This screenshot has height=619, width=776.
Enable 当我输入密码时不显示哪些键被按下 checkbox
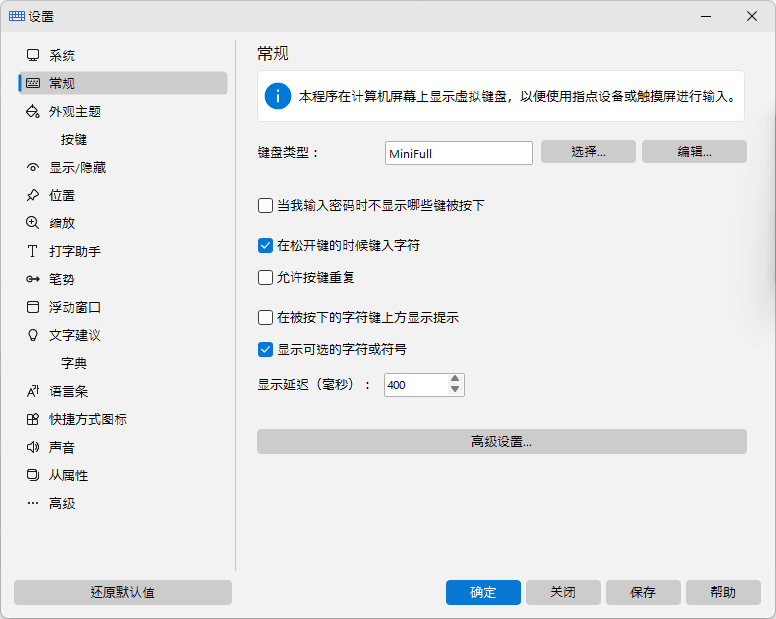pos(265,205)
